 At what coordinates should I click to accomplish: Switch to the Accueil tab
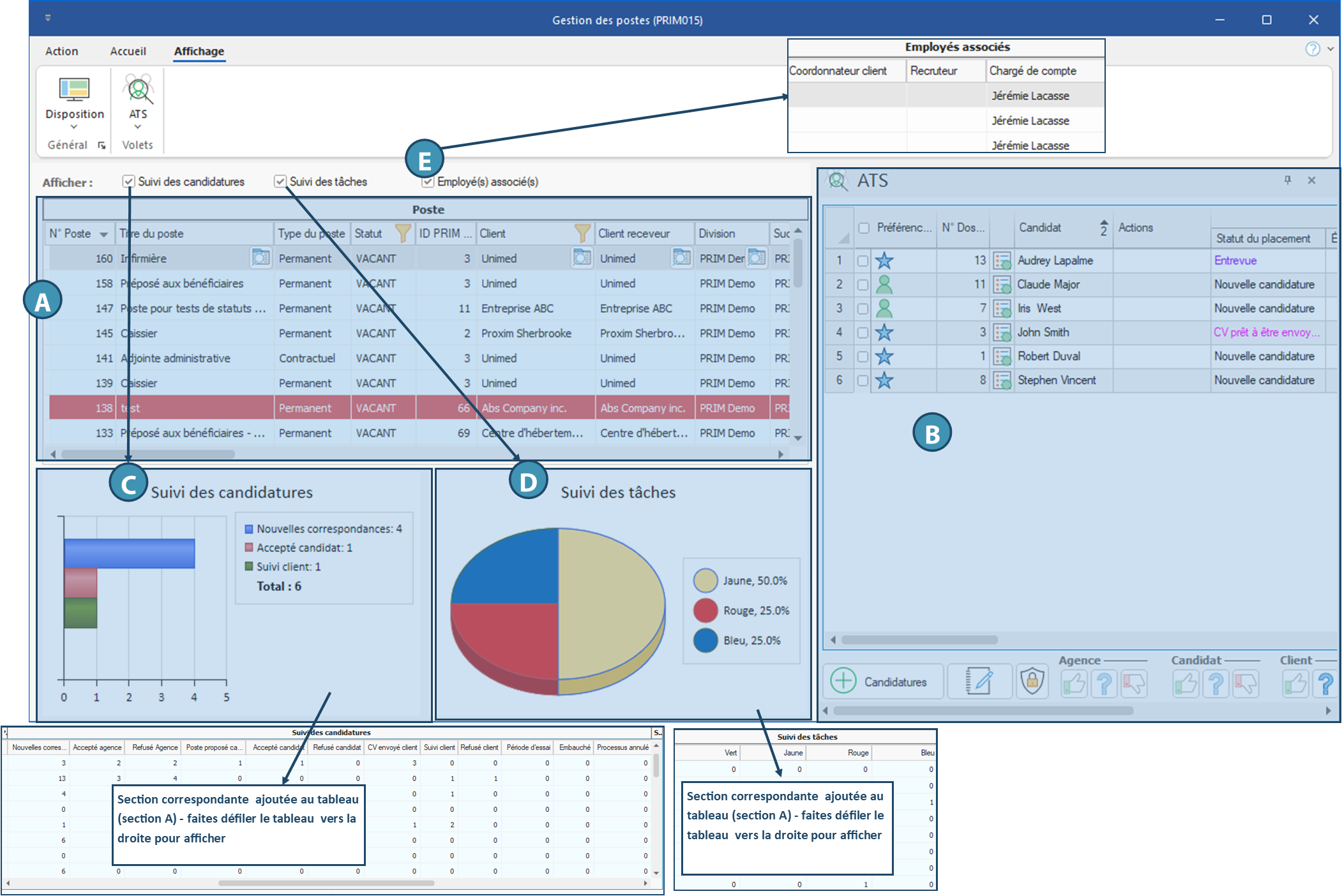tap(128, 51)
